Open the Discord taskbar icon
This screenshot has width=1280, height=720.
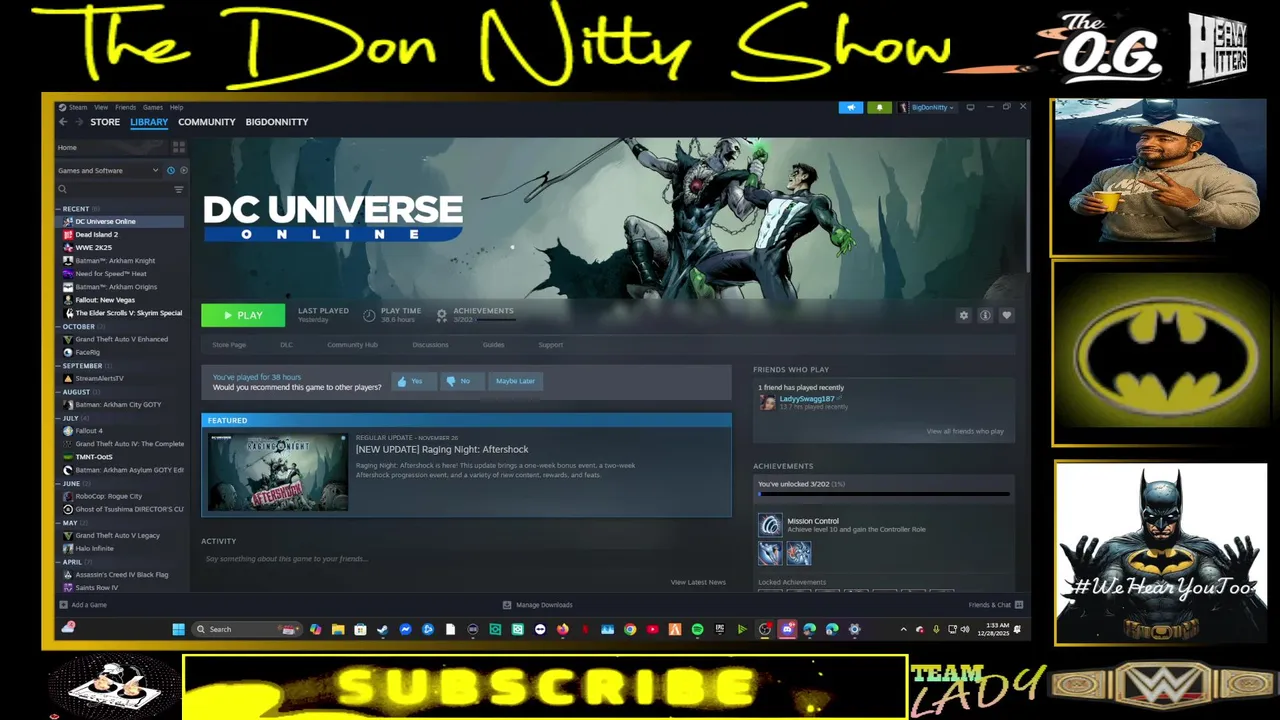(x=787, y=629)
